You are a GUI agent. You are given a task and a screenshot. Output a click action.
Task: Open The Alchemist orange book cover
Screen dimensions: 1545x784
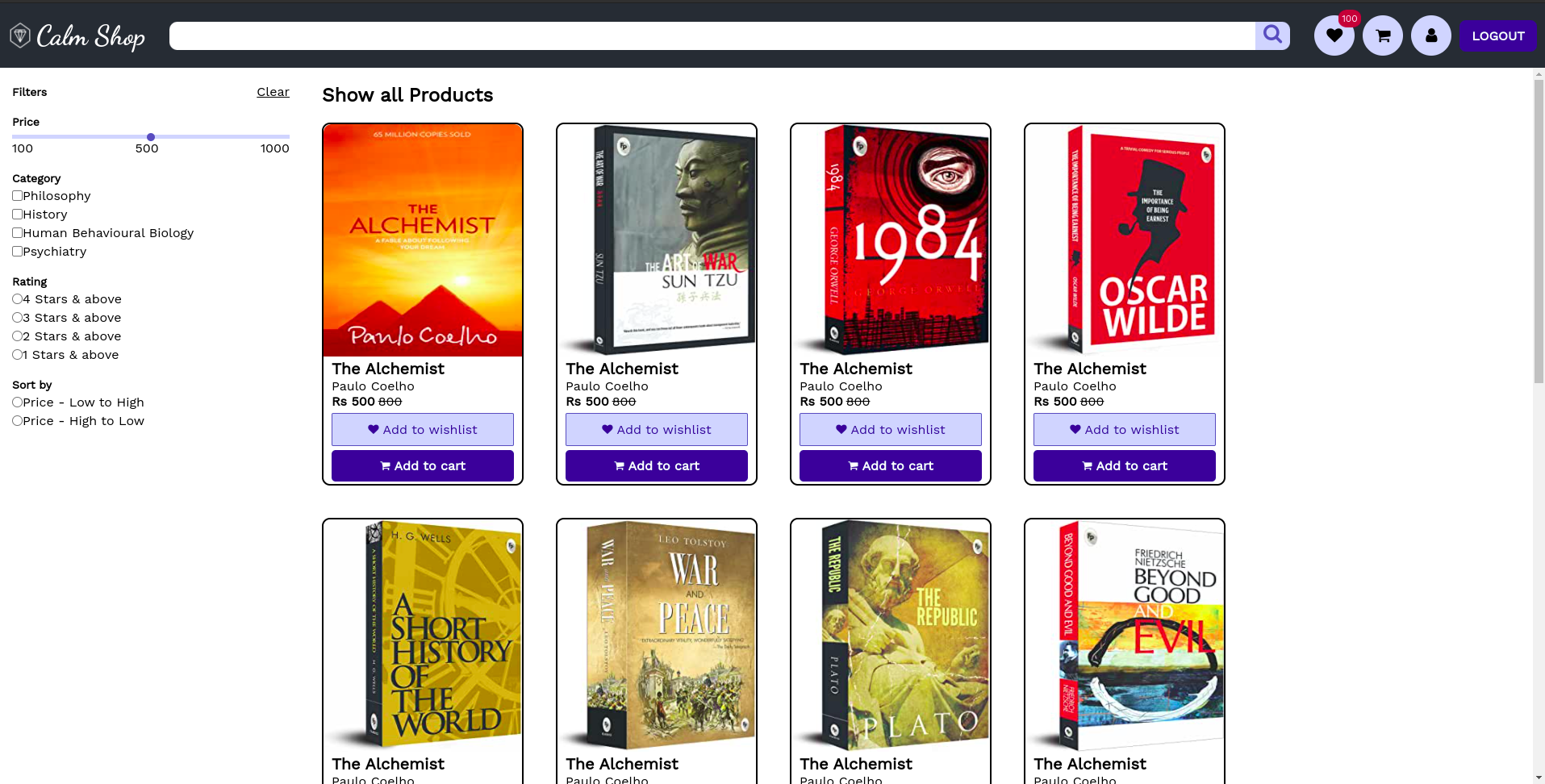tap(423, 240)
